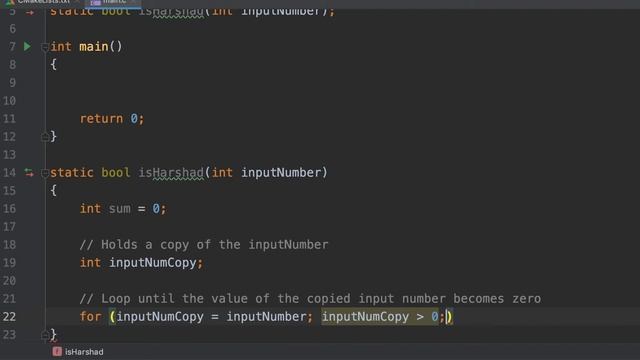Click the comment 'Loop until the value...' on line 21
The height and width of the screenshot is (360, 640).
point(310,299)
